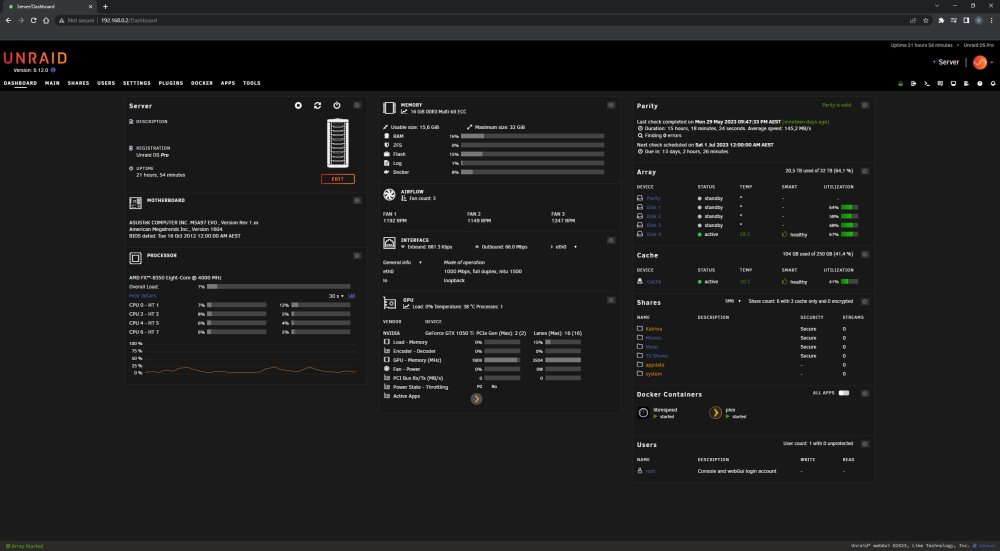Image resolution: width=1000 pixels, height=551 pixels.
Task: Open the GPU Active Apps plex icon
Action: click(x=476, y=399)
